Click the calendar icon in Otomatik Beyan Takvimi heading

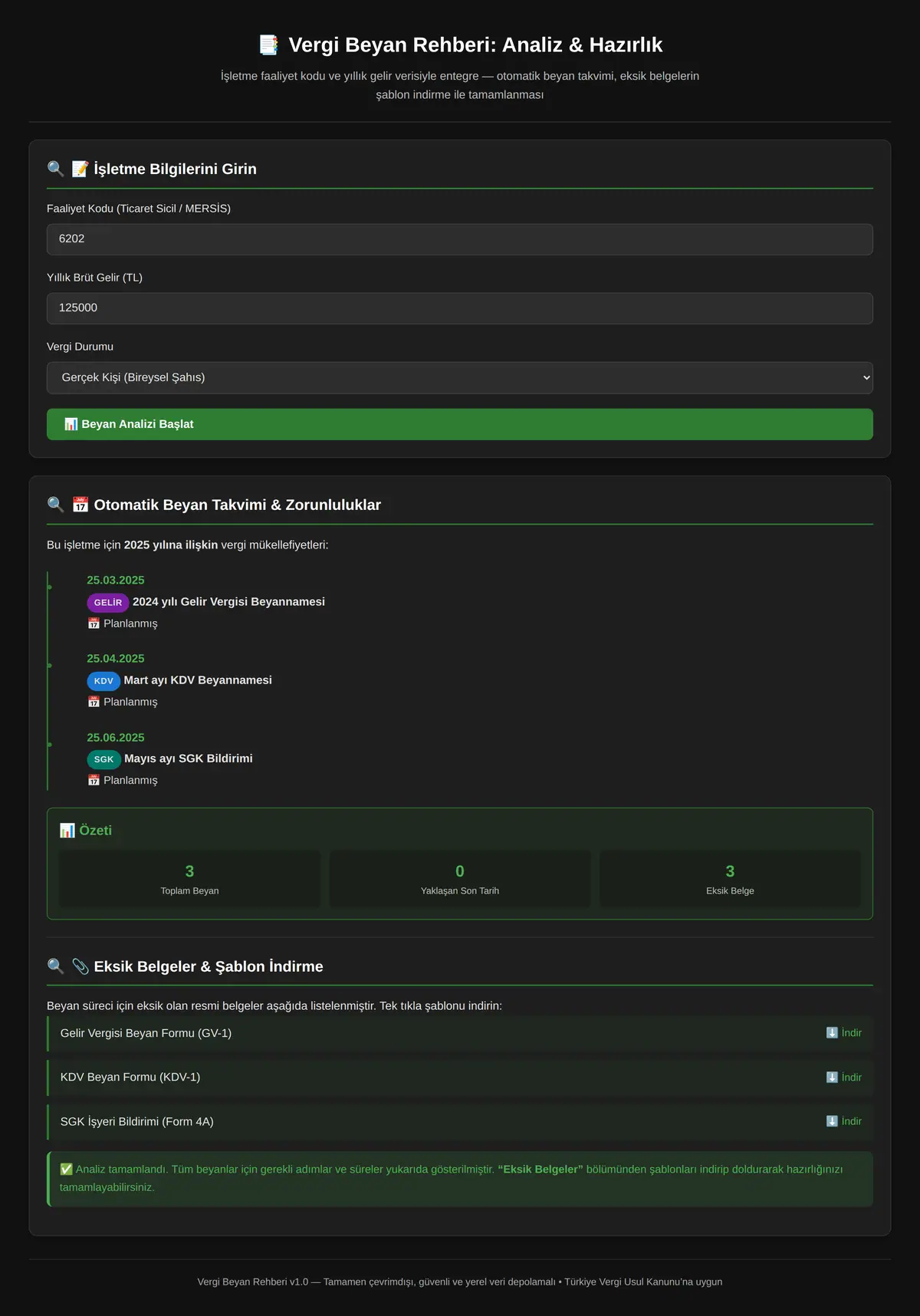[x=80, y=505]
